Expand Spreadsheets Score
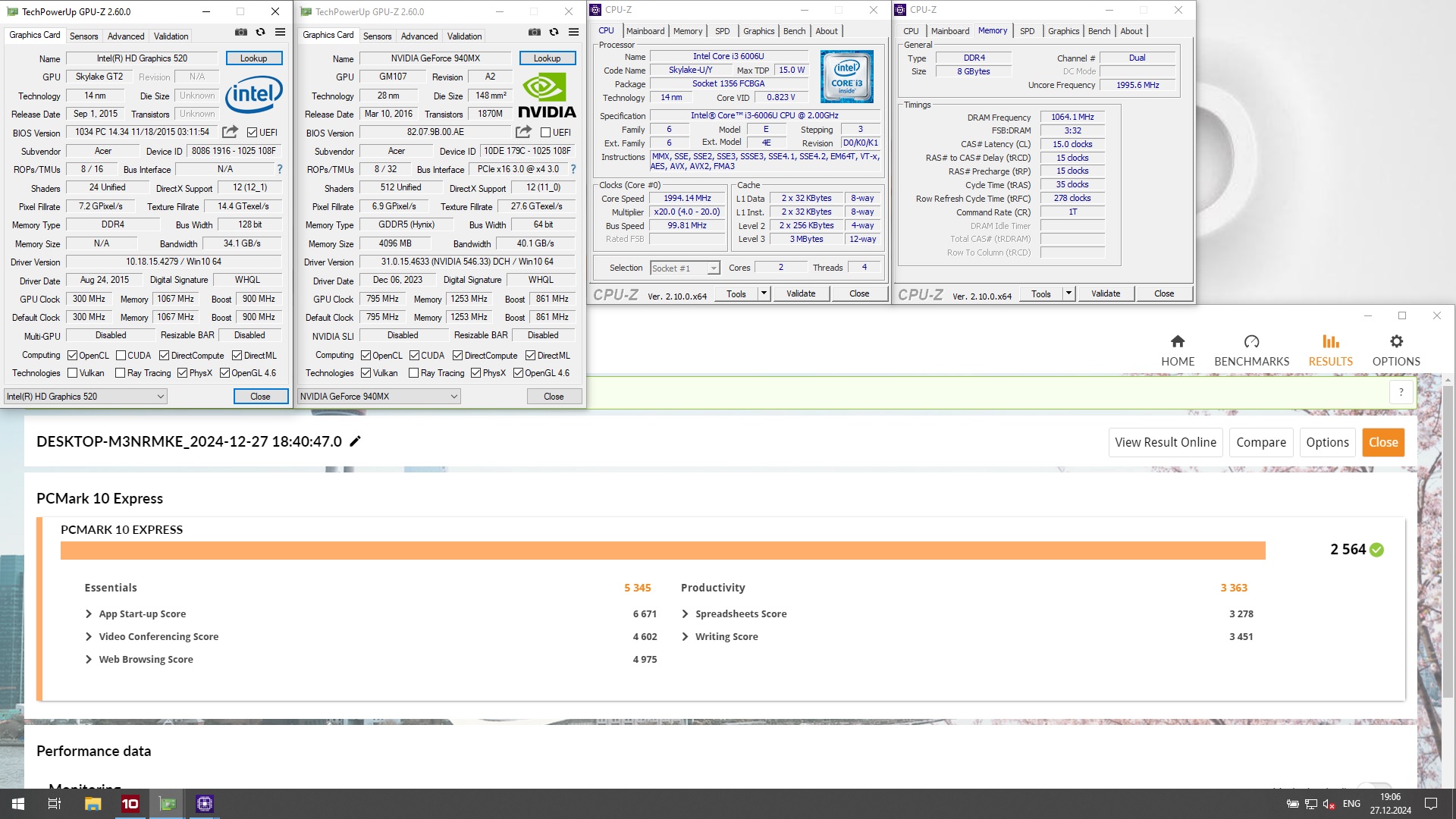Viewport: 1456px width, 819px height. click(686, 613)
